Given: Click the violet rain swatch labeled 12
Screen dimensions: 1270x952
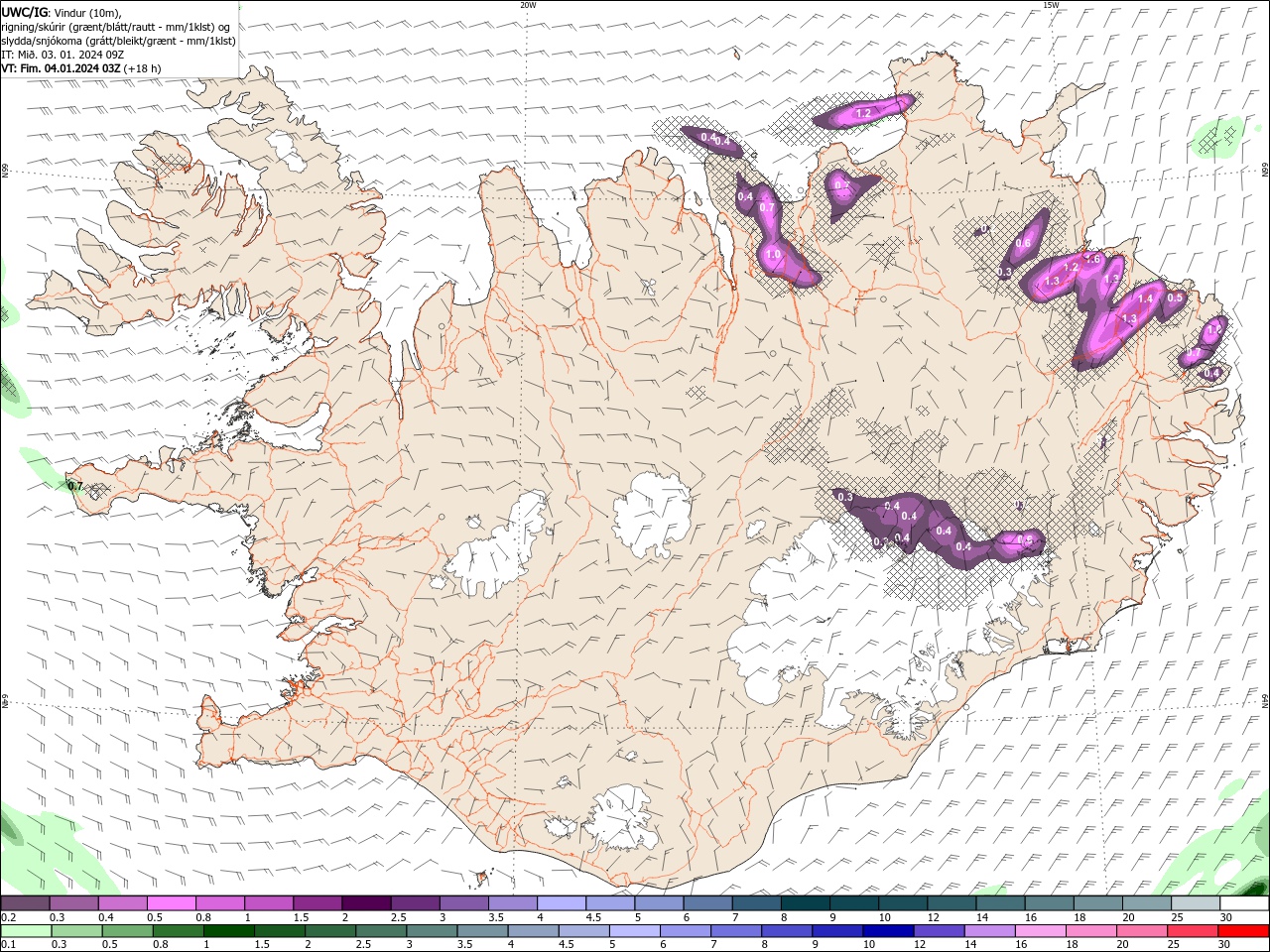Looking at the screenshot, I should 938,931.
